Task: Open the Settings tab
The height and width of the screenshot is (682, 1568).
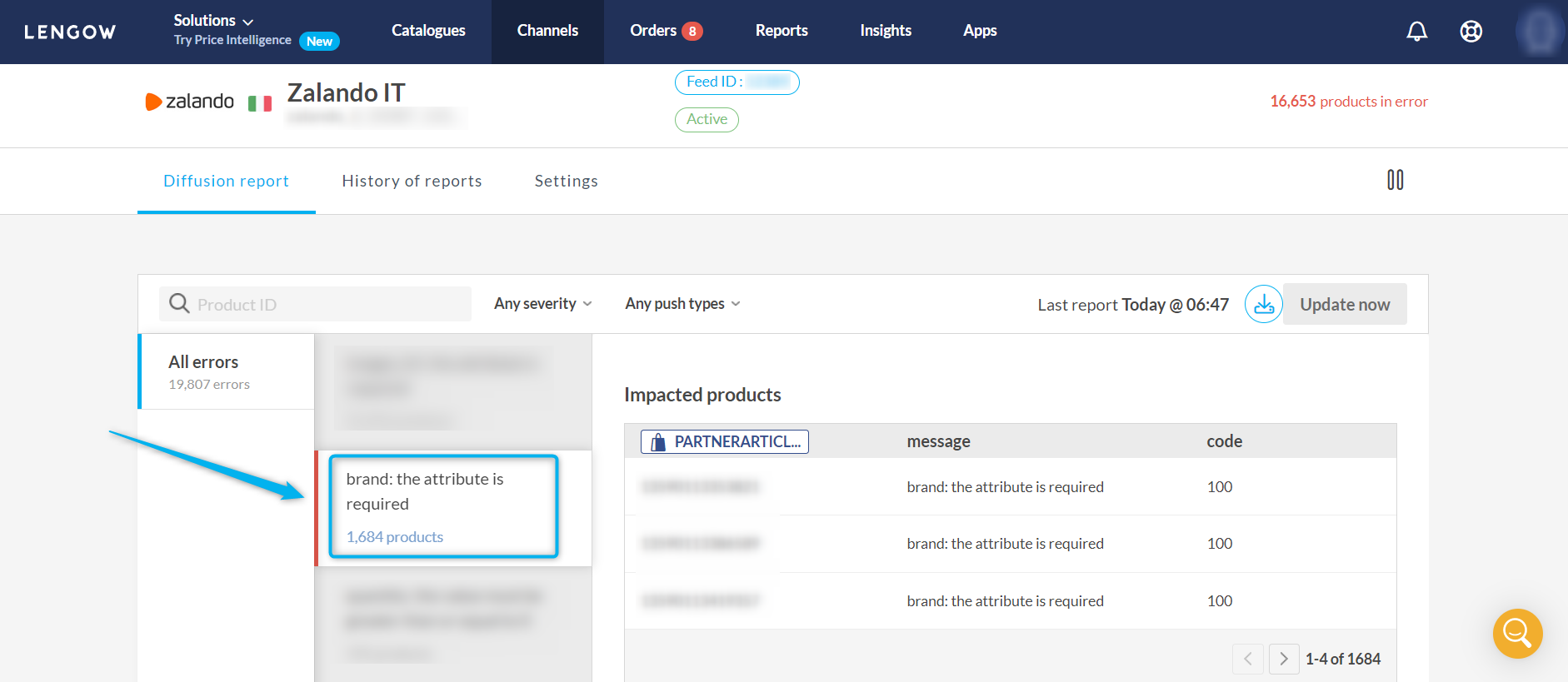Action: click(x=566, y=181)
